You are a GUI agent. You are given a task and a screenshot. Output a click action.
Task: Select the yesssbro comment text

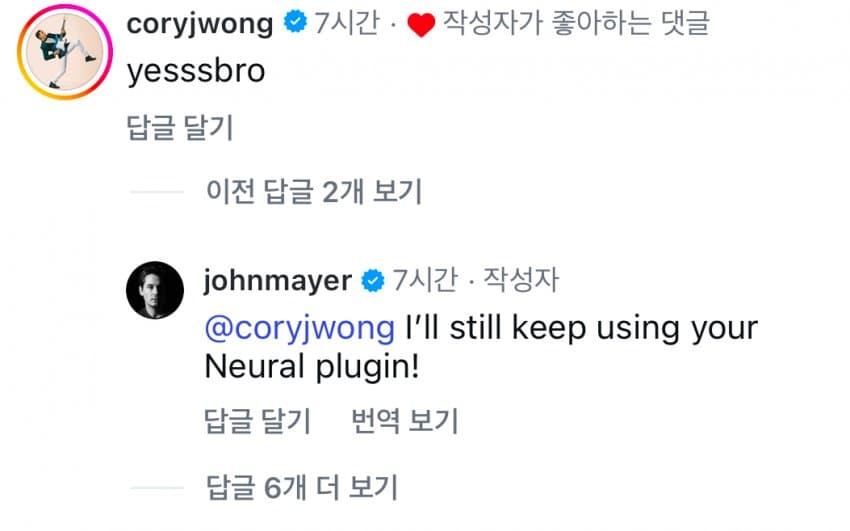point(196,71)
